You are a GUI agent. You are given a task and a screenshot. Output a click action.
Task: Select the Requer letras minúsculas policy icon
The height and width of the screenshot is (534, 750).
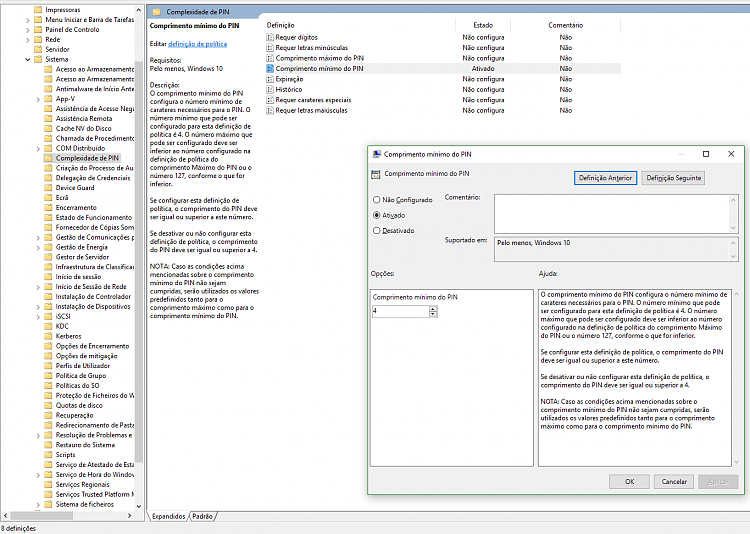click(x=270, y=48)
